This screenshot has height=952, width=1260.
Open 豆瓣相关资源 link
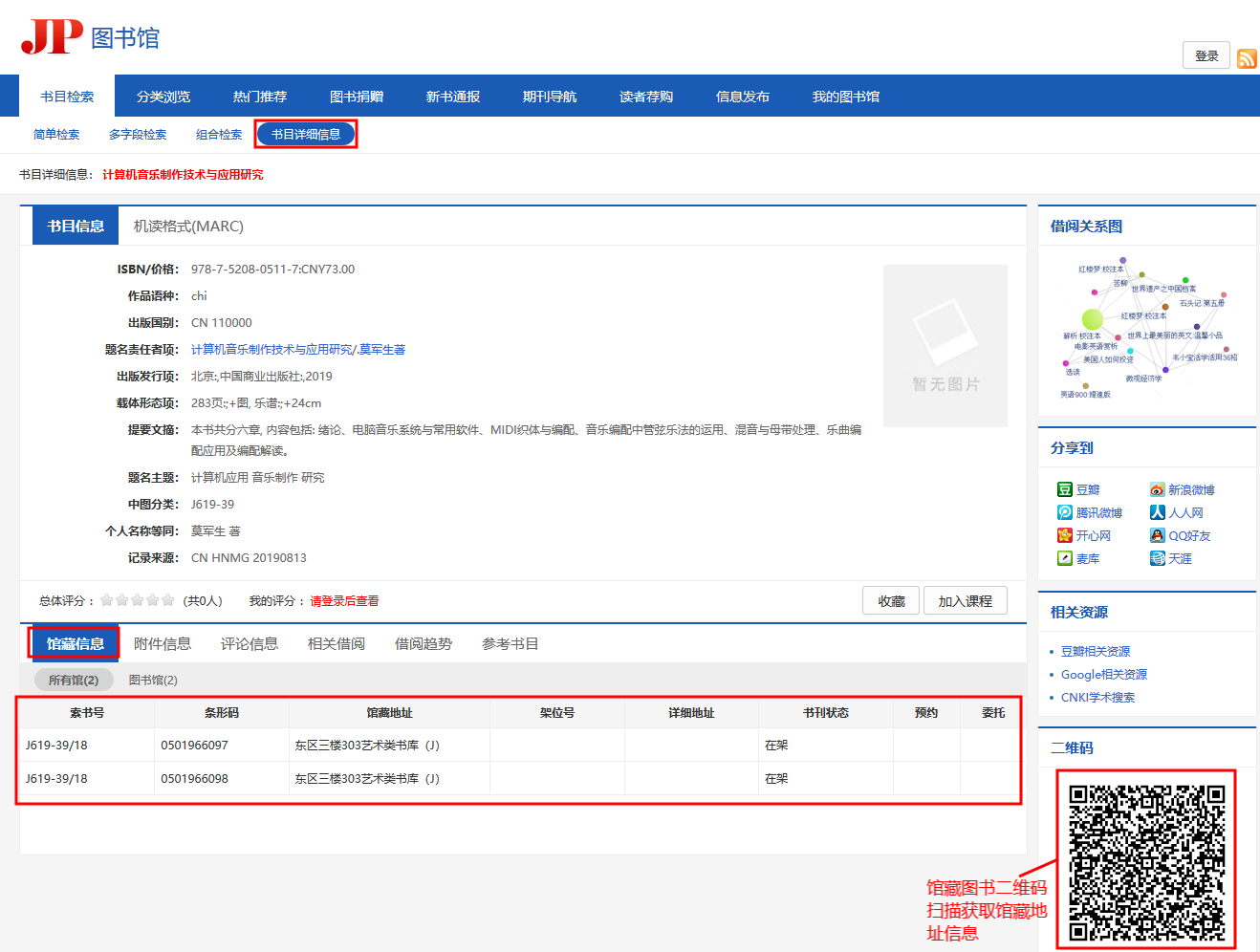point(1096,652)
